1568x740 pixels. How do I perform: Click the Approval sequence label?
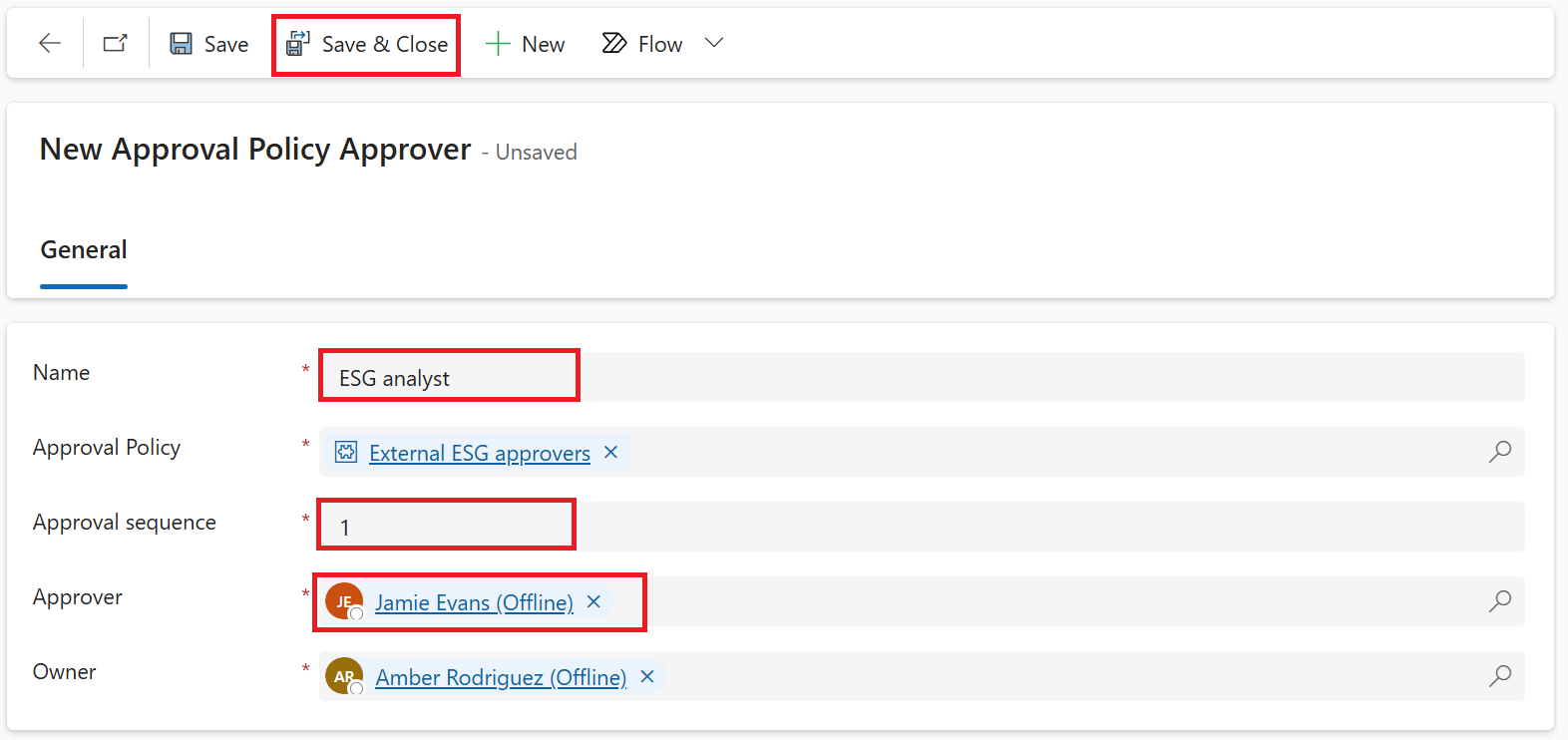tap(125, 522)
